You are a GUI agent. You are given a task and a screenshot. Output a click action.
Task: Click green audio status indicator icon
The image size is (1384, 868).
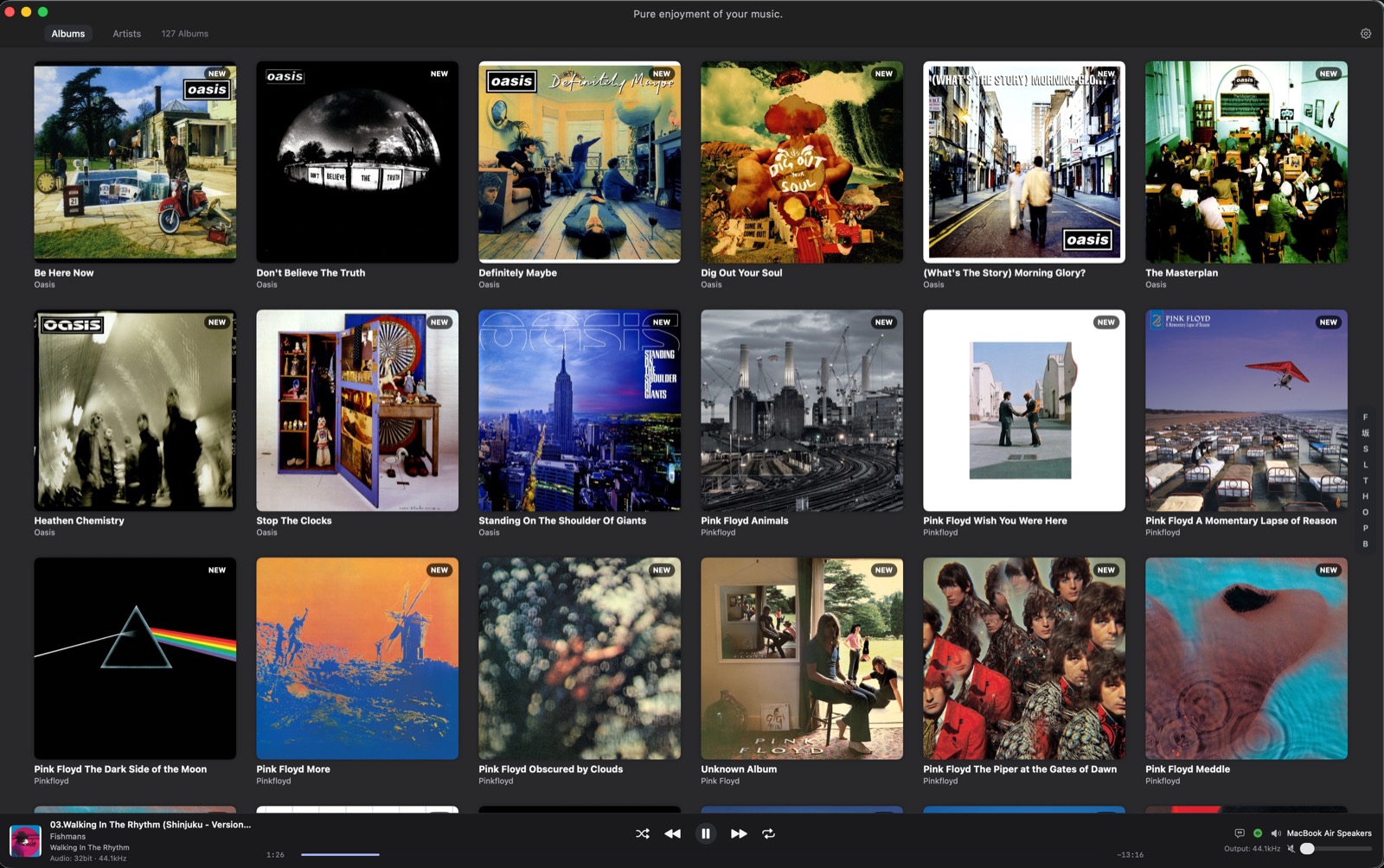click(1258, 833)
